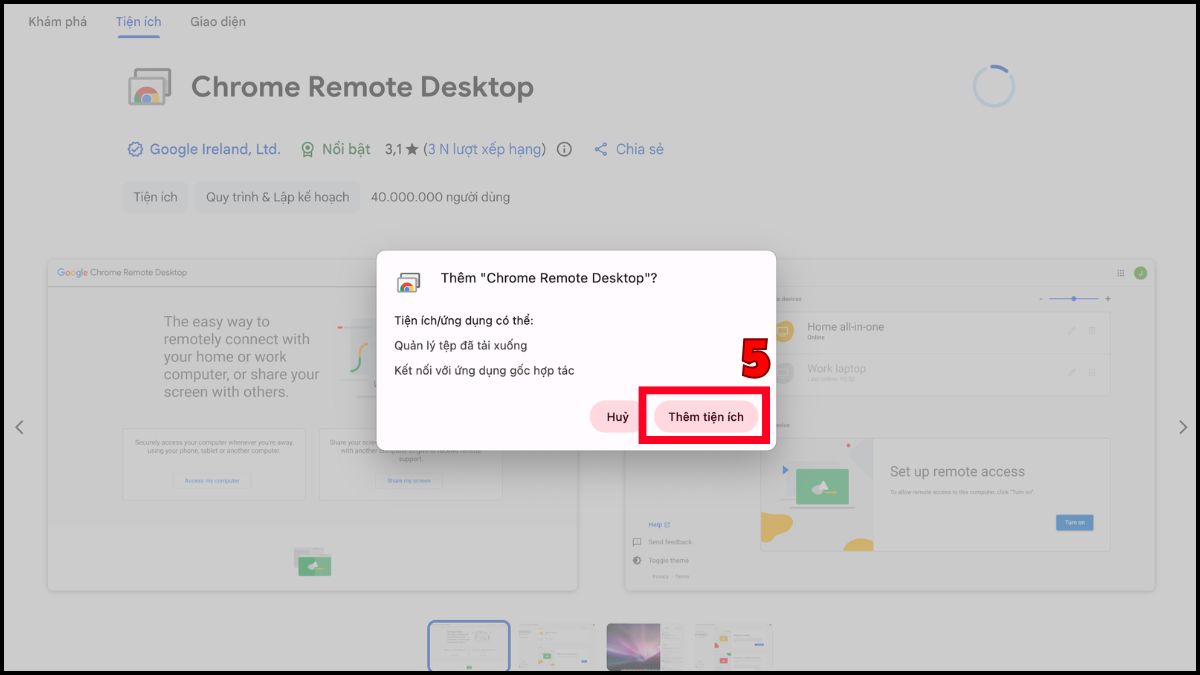
Task: Click the share icon beside Chia sẻ
Action: [x=601, y=149]
